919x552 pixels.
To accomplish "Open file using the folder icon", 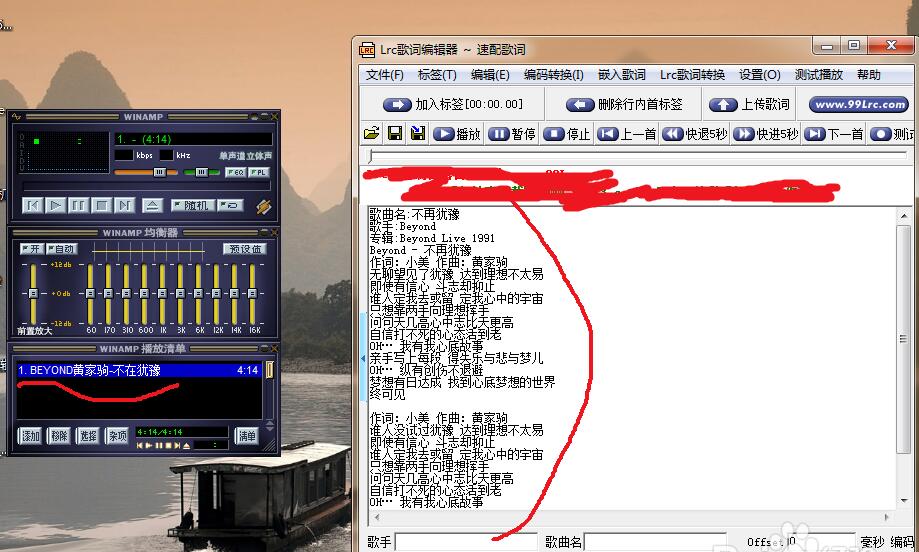I will tap(371, 134).
